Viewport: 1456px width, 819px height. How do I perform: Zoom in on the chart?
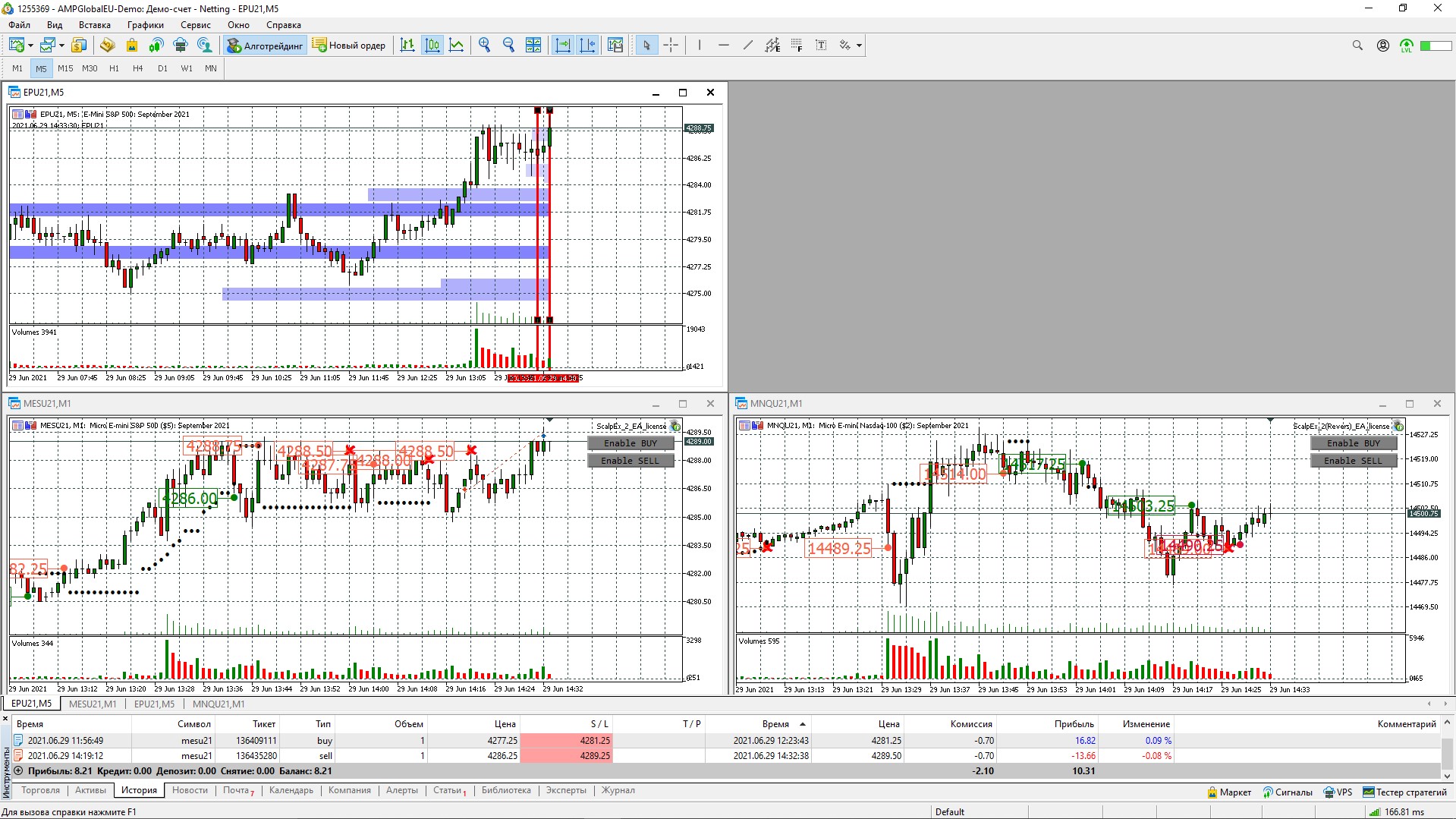point(485,46)
